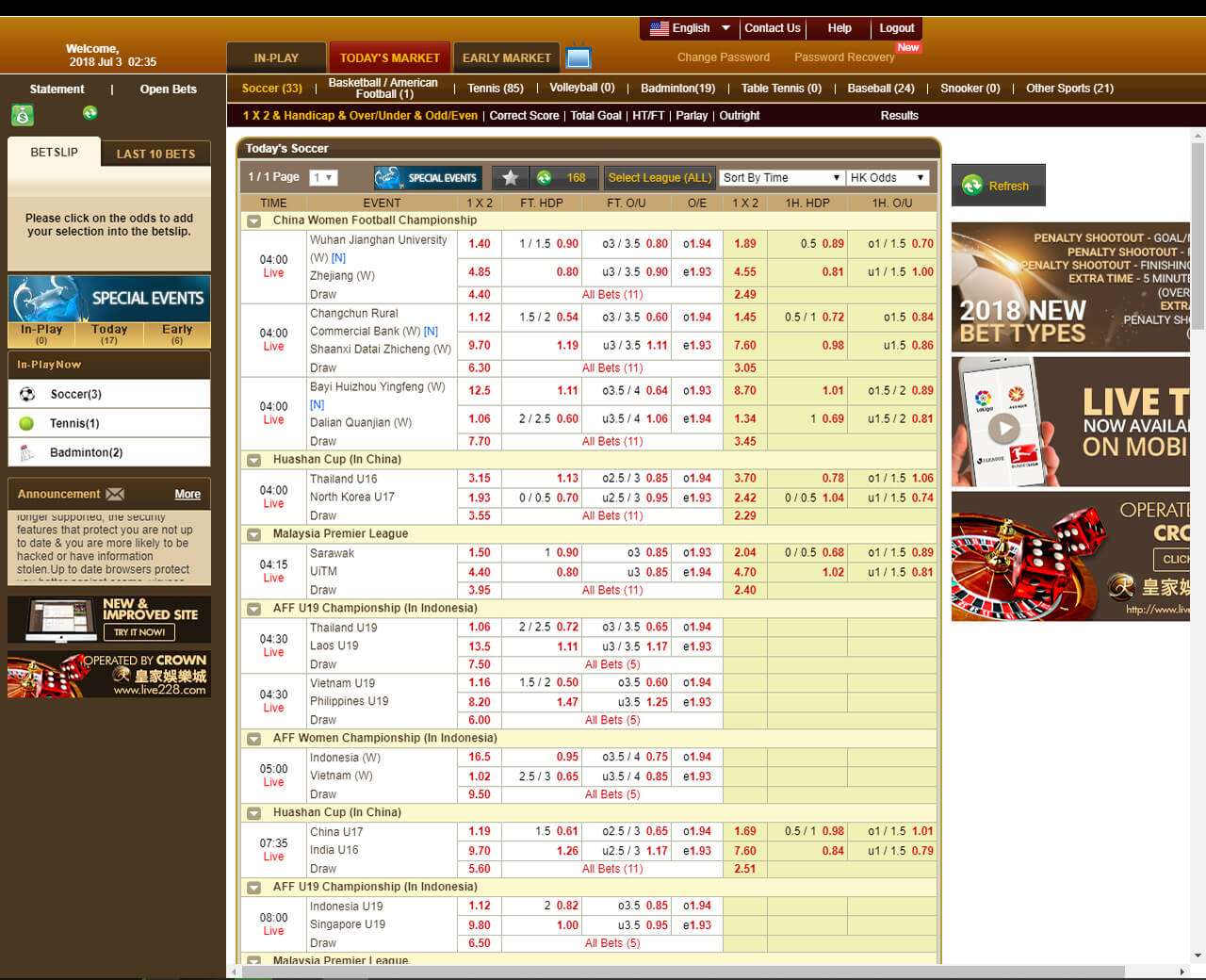This screenshot has height=980, width=1206.
Task: Open the English language dropdown
Action: (x=690, y=28)
